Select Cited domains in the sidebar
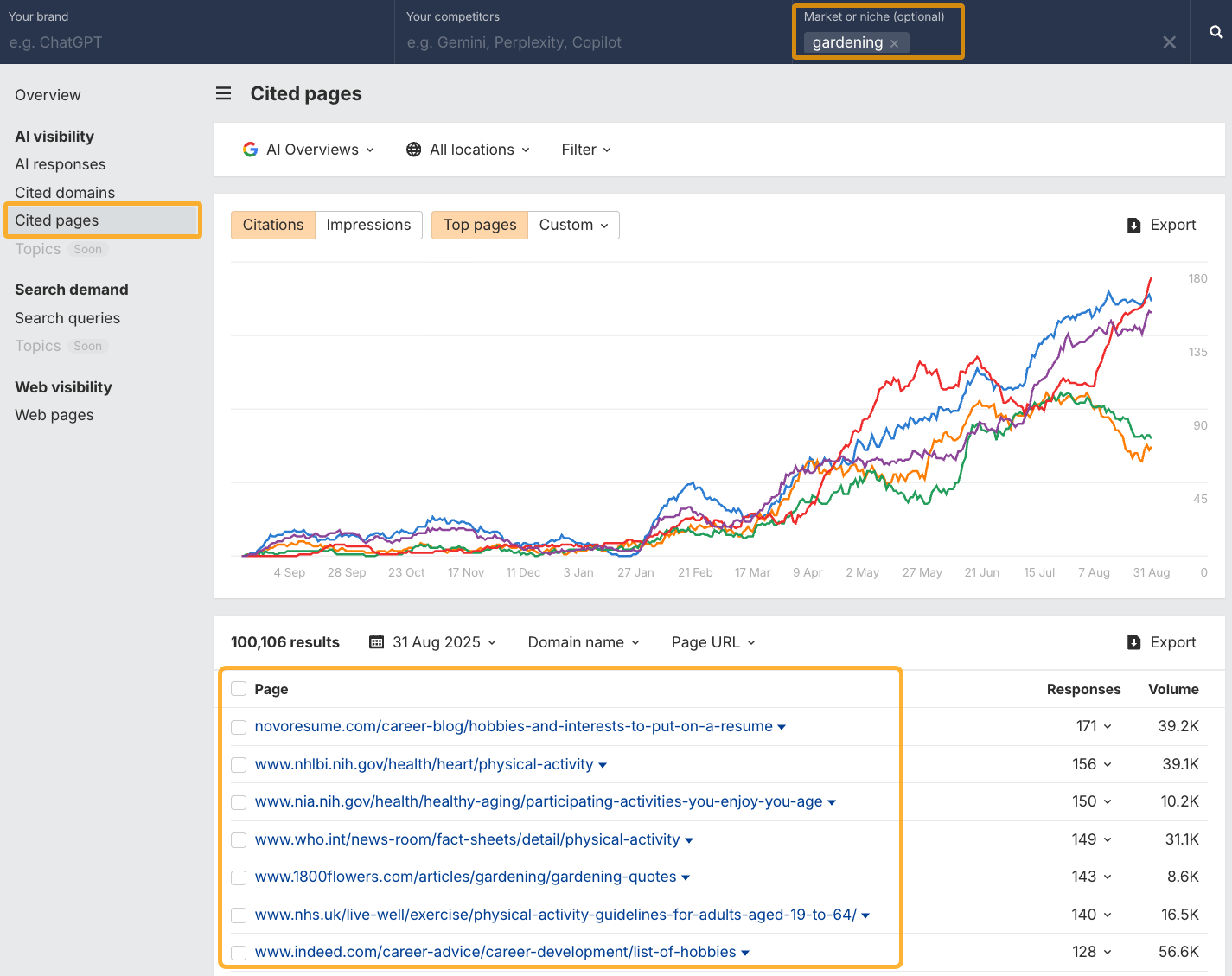This screenshot has height=976, width=1232. click(x=65, y=192)
